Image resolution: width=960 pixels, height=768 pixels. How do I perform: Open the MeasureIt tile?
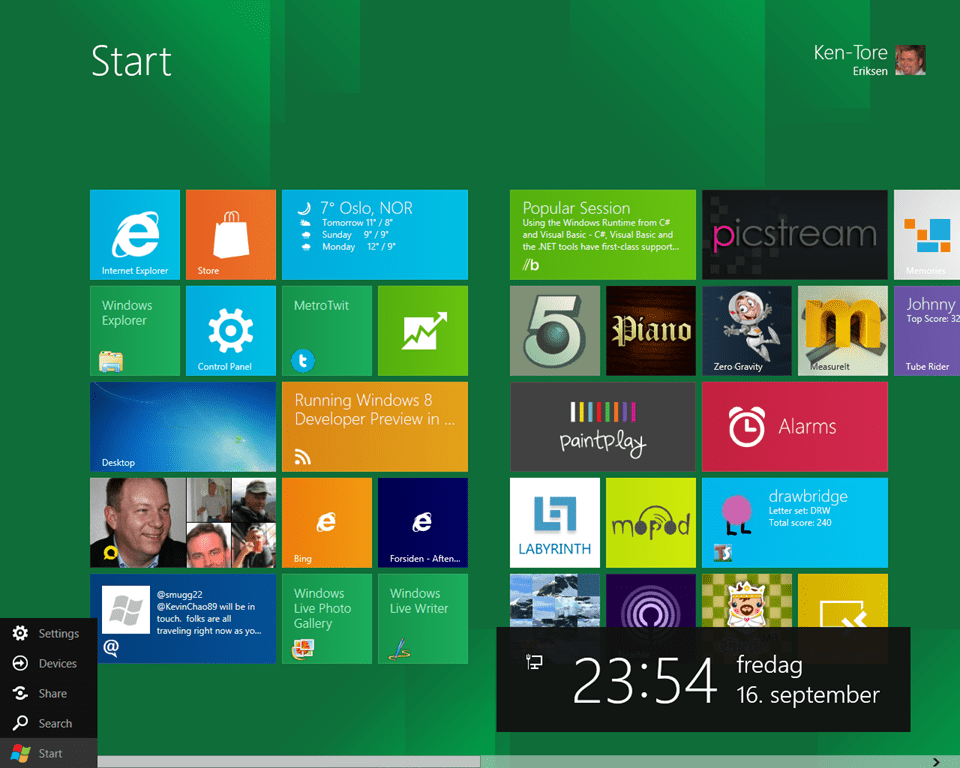tap(843, 331)
